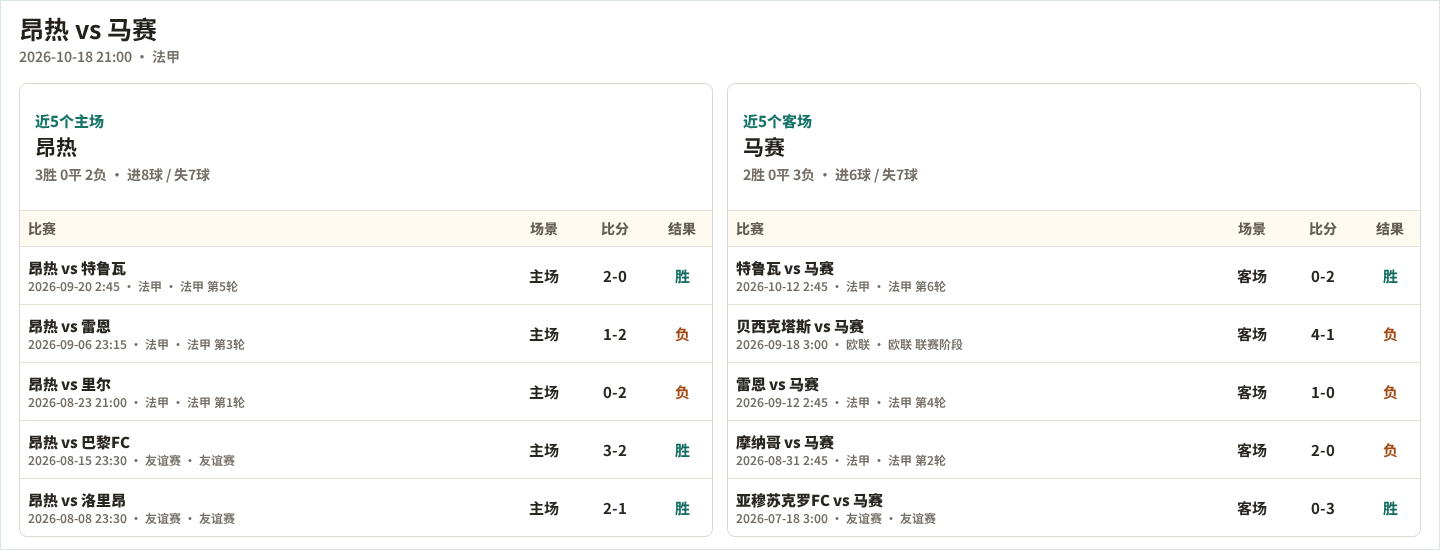Open the 昂热 vs 雷恩 match row

click(366, 334)
